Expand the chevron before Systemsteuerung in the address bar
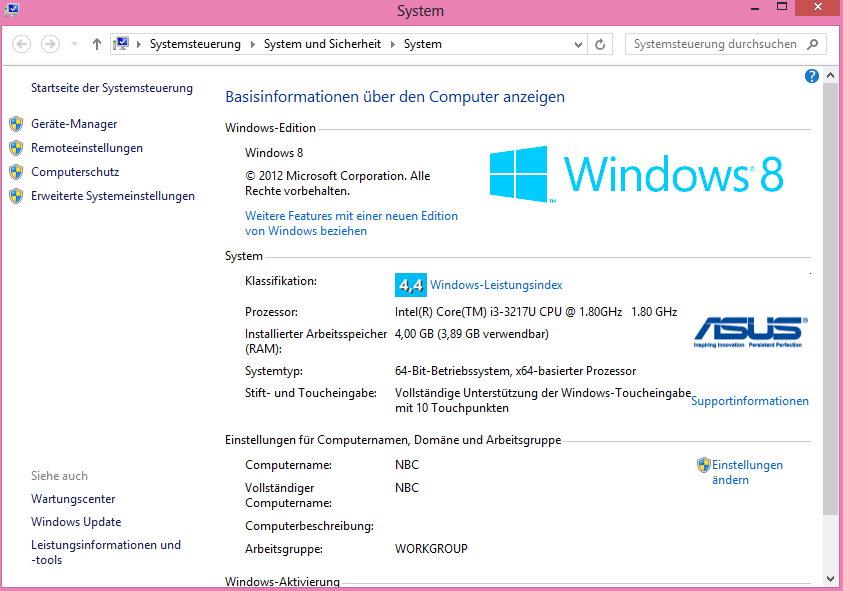The width and height of the screenshot is (843, 591). pyautogui.click(x=139, y=44)
